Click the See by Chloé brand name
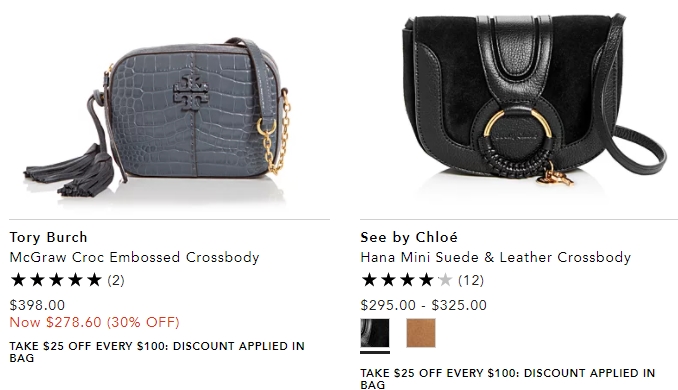 point(409,237)
